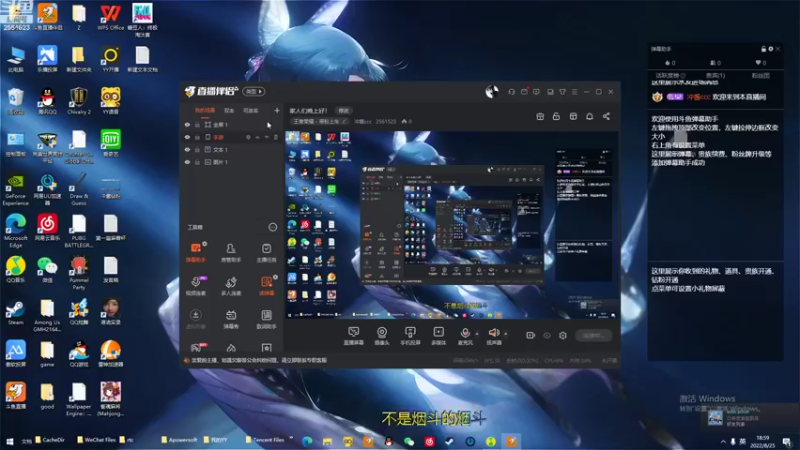Viewport: 800px width, 450px height.
Task: Expand microphone options arrow
Action: tap(477, 334)
